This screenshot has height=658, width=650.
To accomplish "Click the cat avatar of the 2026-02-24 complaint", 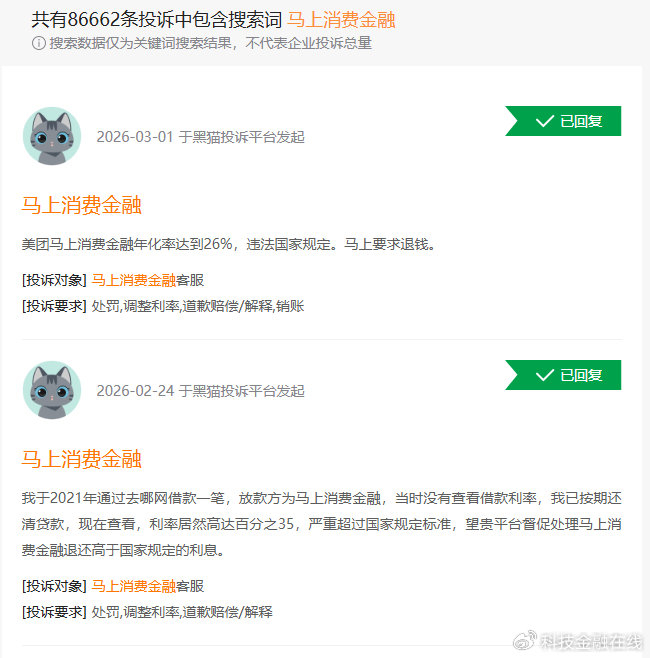I will click(52, 390).
